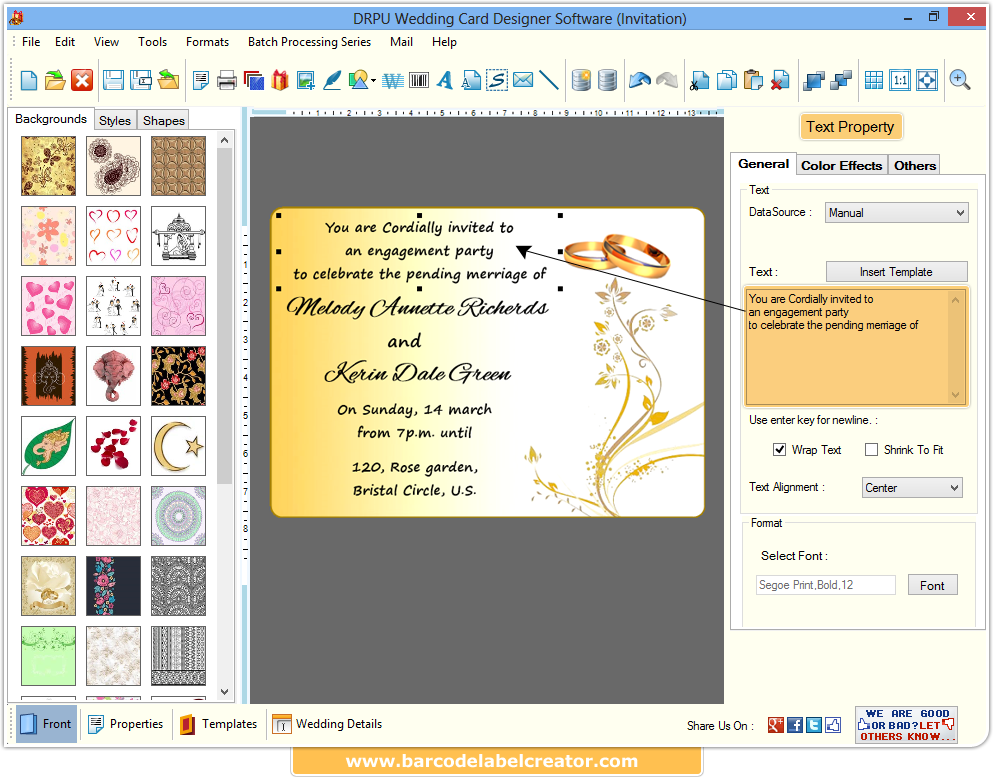Switch to the Others tab
The image size is (993, 777).
914,165
